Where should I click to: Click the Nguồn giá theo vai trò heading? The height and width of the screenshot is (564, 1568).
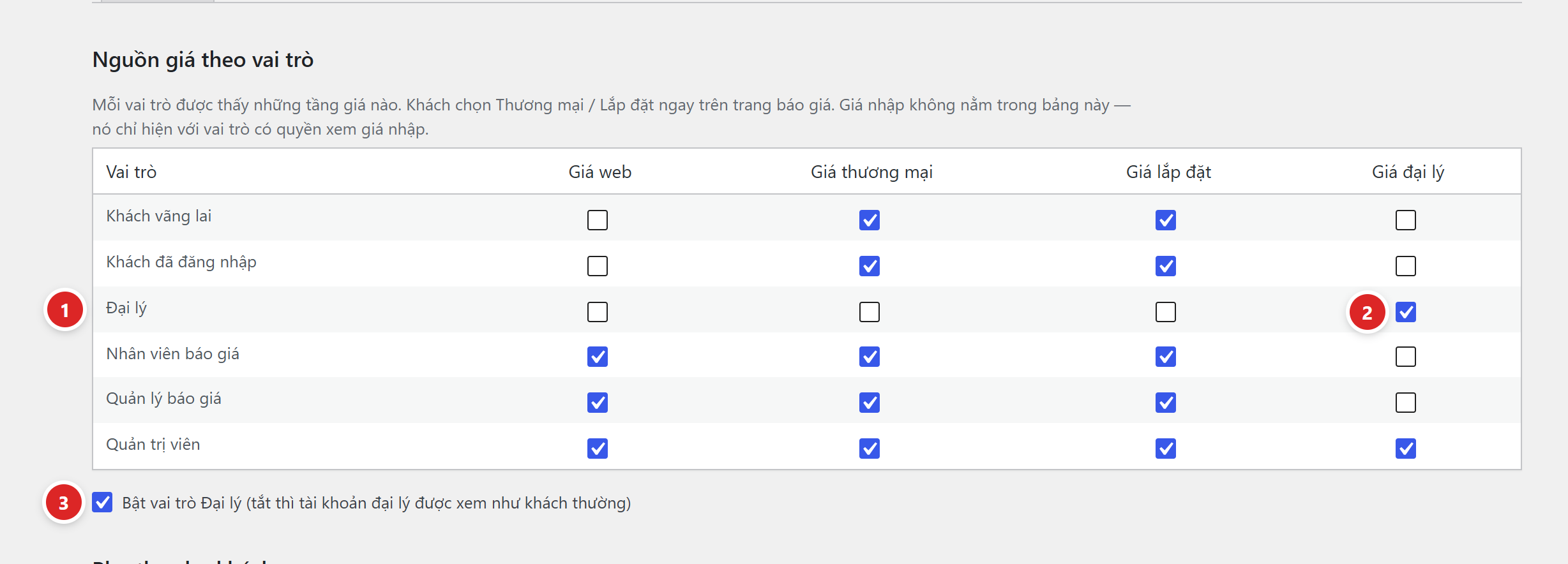click(203, 60)
